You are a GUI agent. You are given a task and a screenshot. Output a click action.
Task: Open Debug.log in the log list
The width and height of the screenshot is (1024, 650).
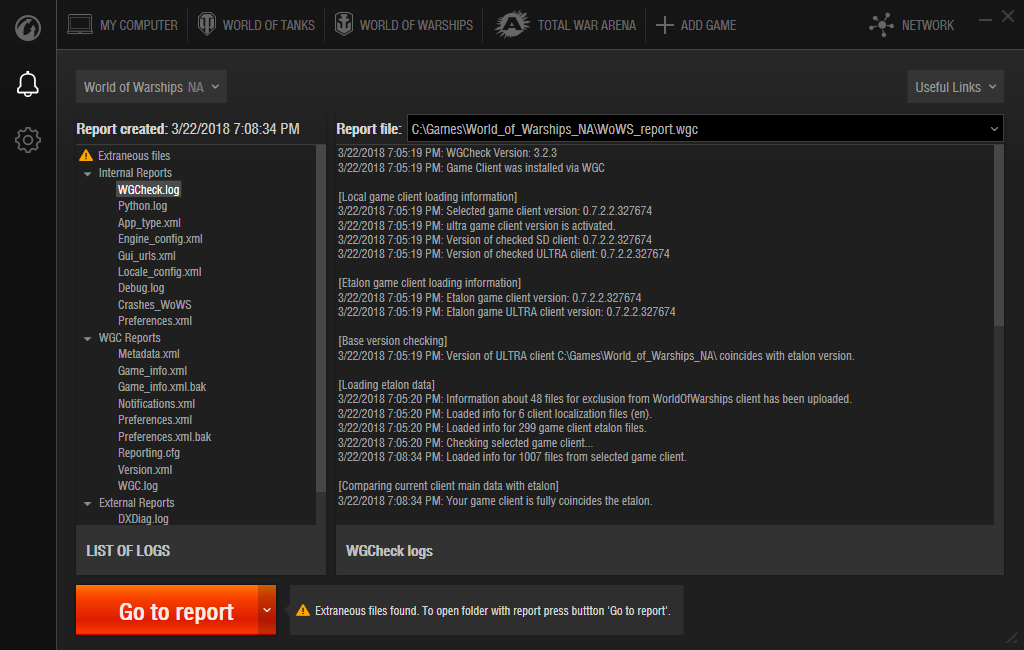click(x=141, y=288)
